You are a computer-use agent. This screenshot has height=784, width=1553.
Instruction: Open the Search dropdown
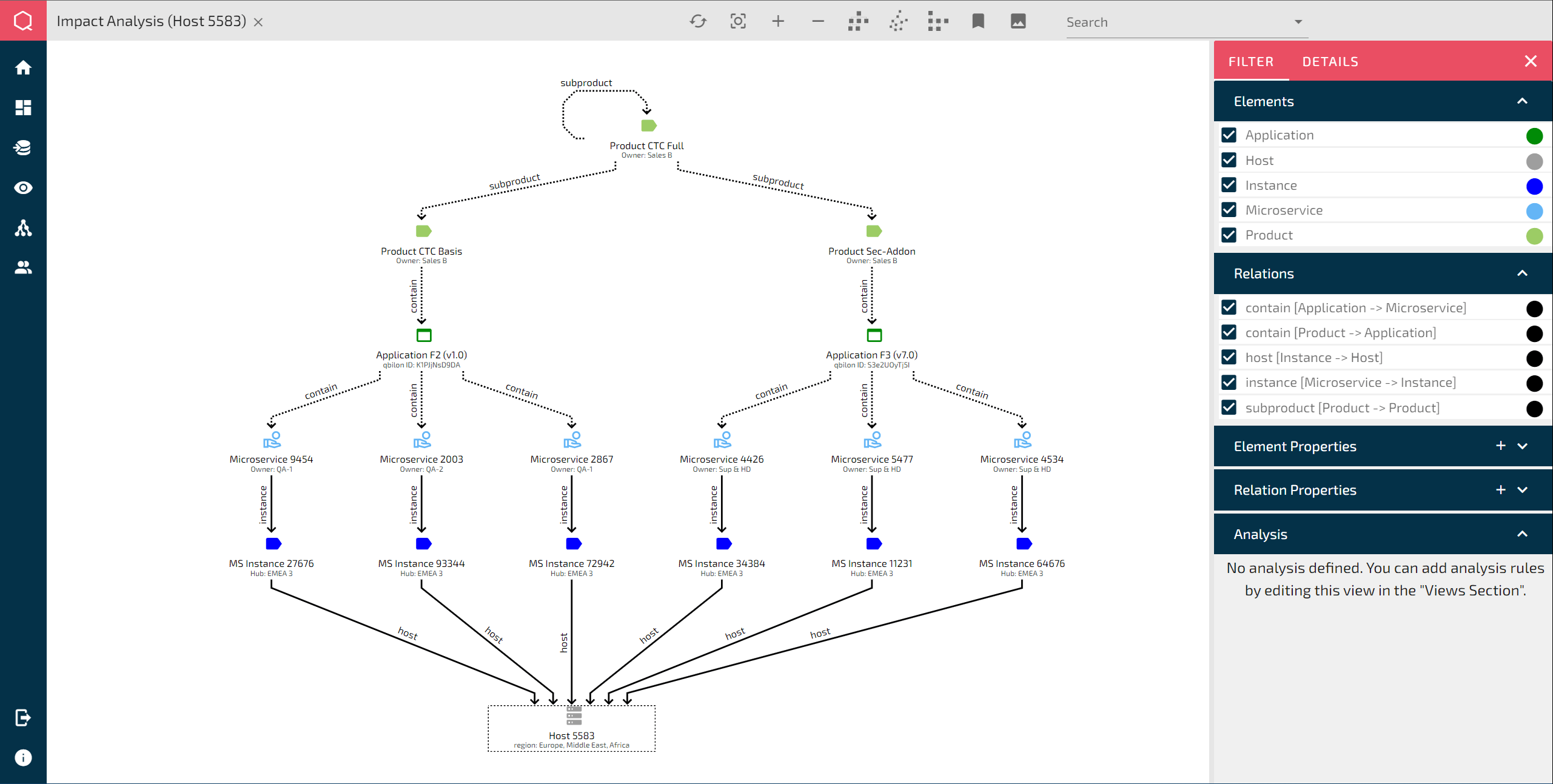[x=1297, y=22]
